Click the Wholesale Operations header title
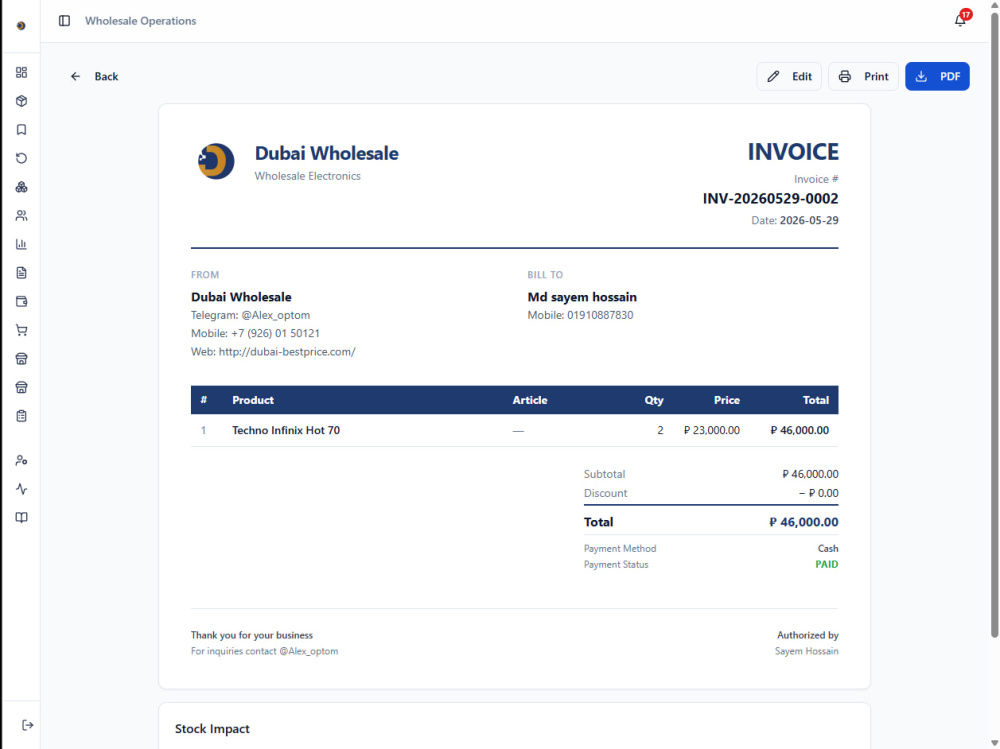Screen dimensions: 1000x749 coord(140,21)
